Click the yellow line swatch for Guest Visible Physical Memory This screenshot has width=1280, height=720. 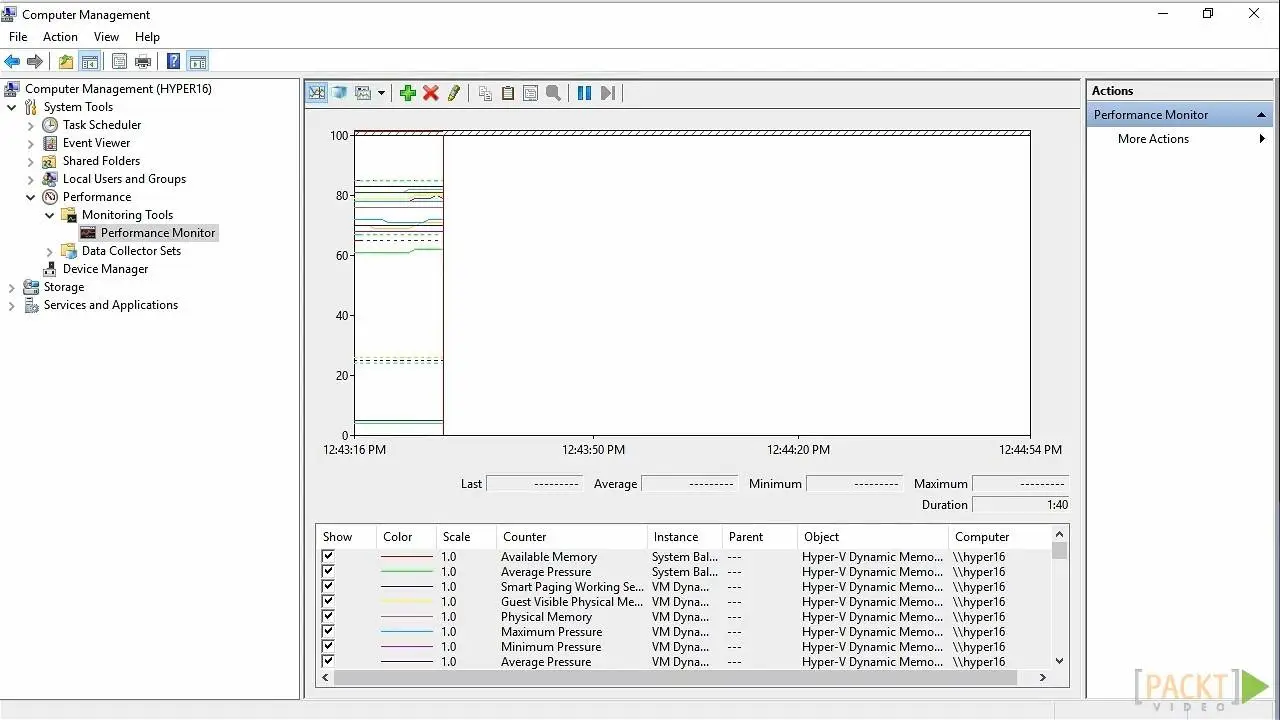coord(407,601)
